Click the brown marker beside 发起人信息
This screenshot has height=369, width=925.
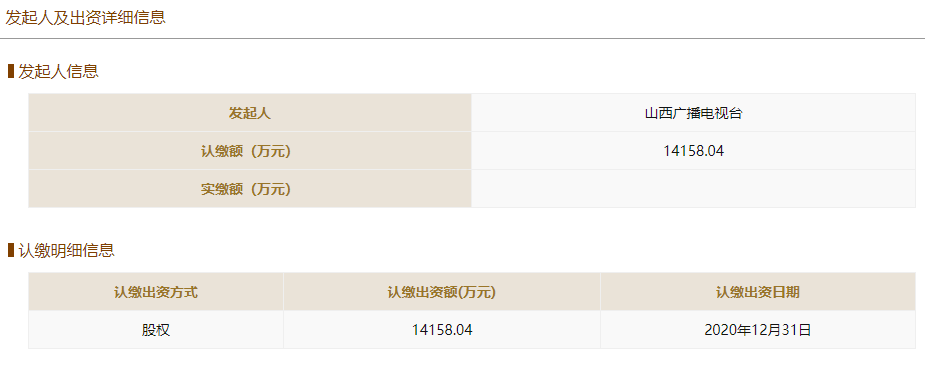(11, 72)
